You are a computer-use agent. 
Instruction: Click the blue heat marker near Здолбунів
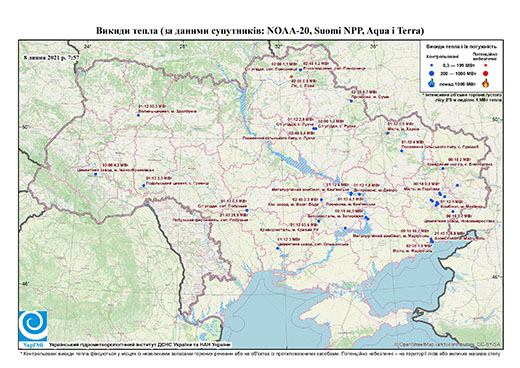click(138, 115)
